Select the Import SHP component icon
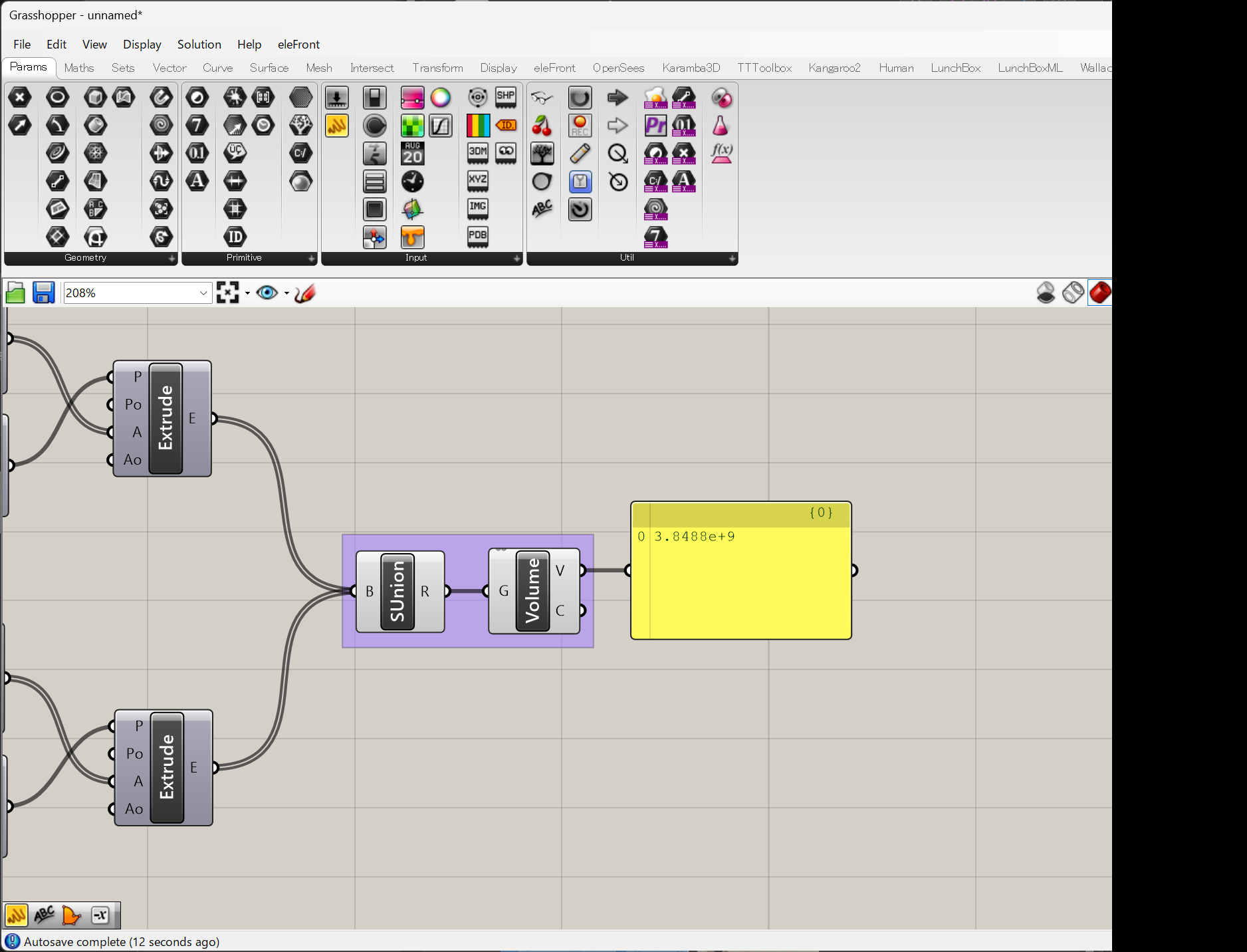Screen dimensions: 1247x952 point(506,98)
